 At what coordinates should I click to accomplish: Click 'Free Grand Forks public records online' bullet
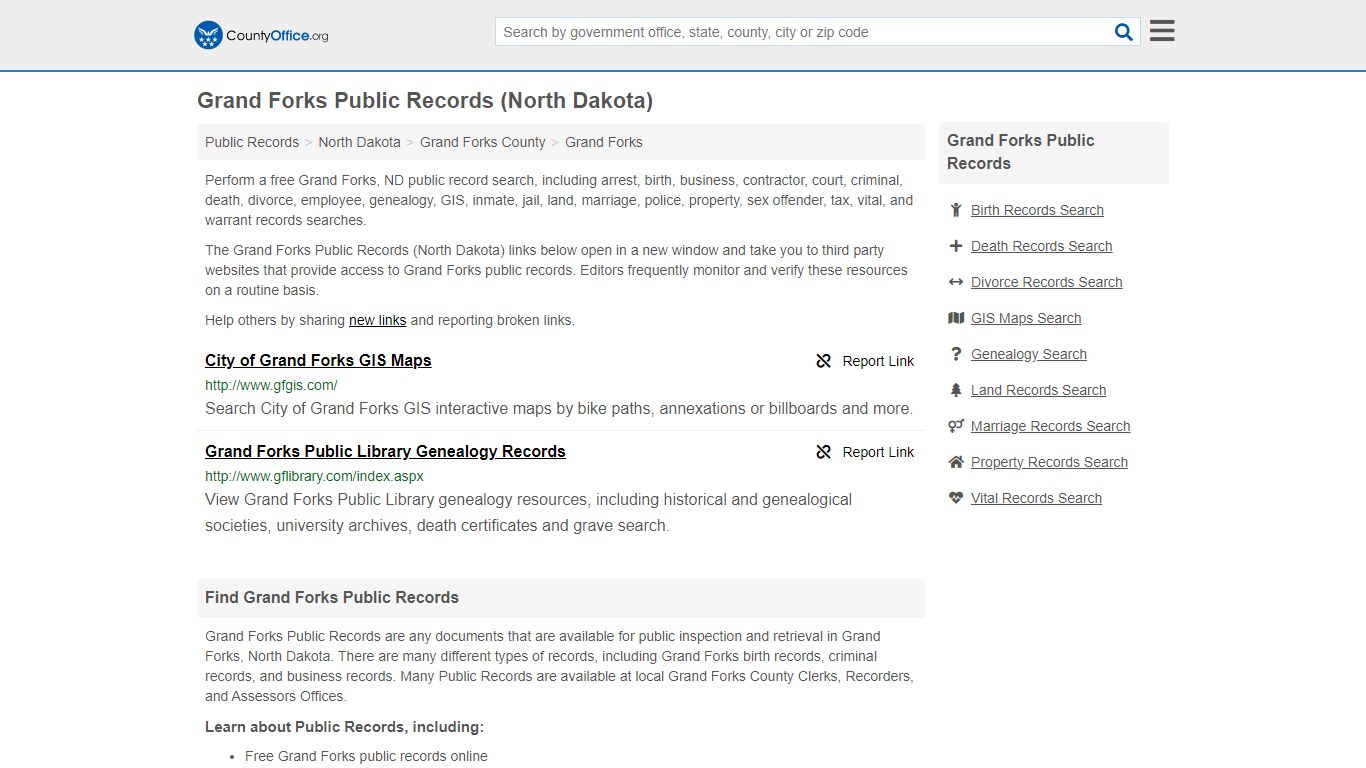[366, 756]
